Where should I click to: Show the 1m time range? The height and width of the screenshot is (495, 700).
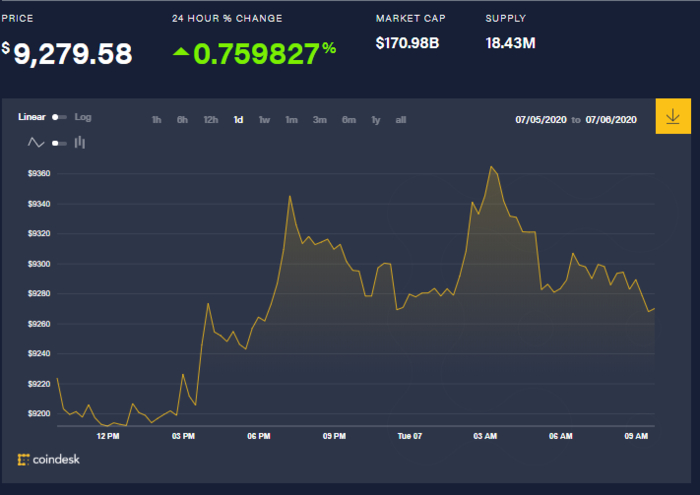coord(291,120)
